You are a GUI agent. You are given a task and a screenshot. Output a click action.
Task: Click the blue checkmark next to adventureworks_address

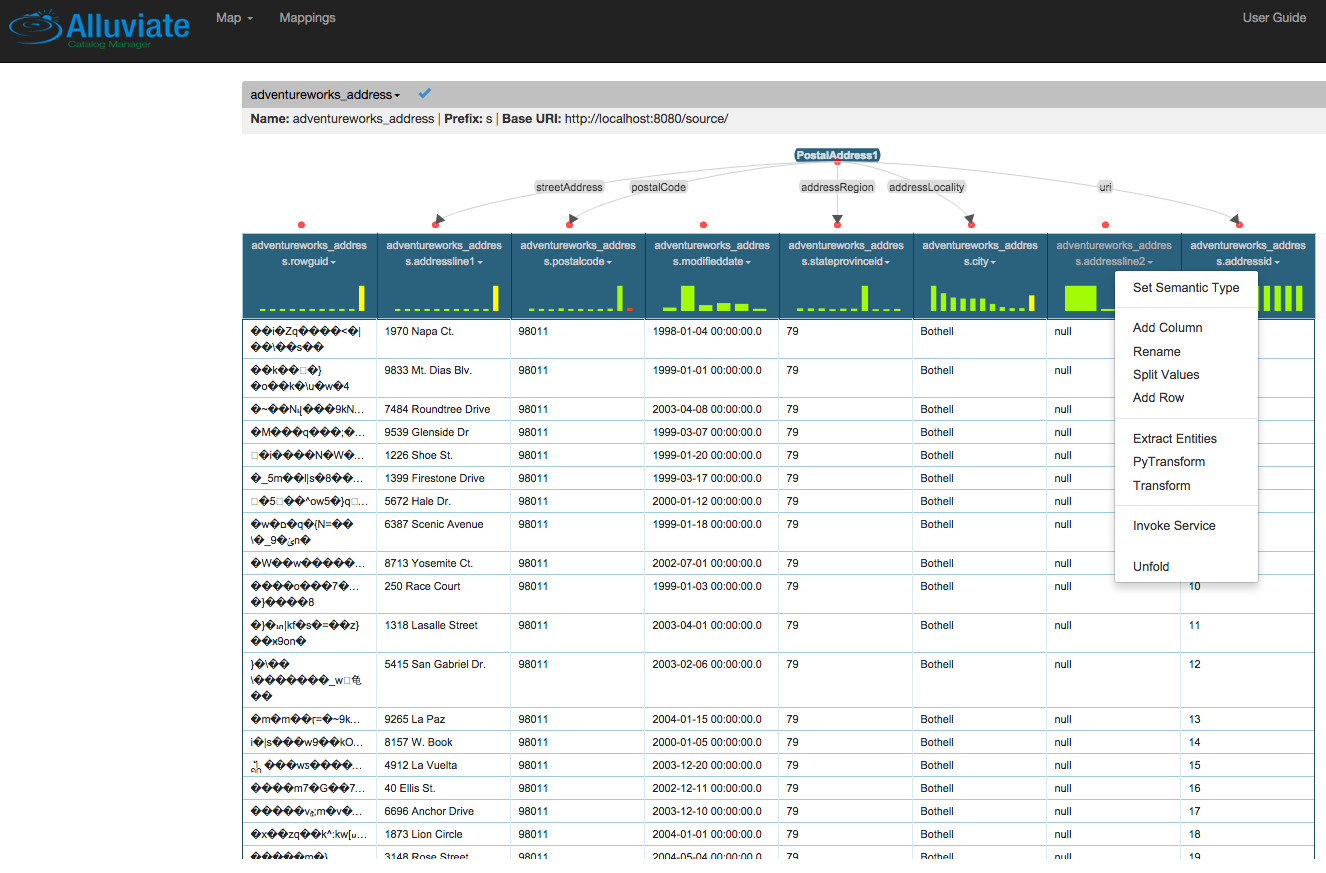pos(425,93)
